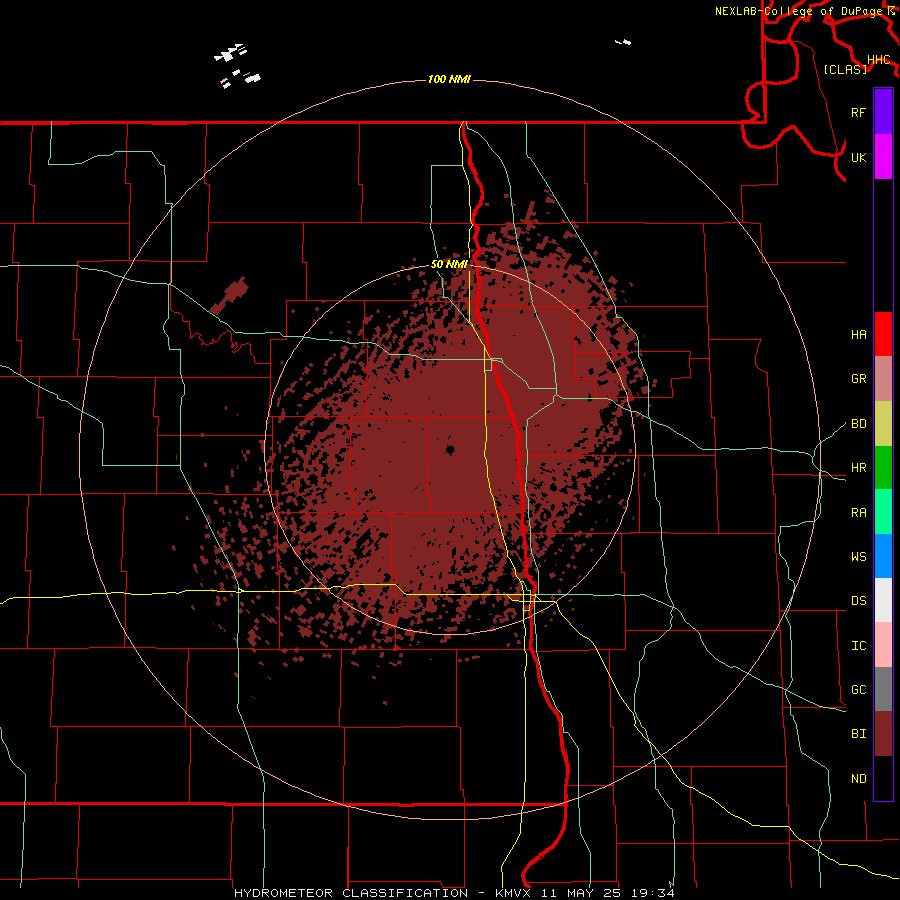Click the DS legend label

point(858,601)
